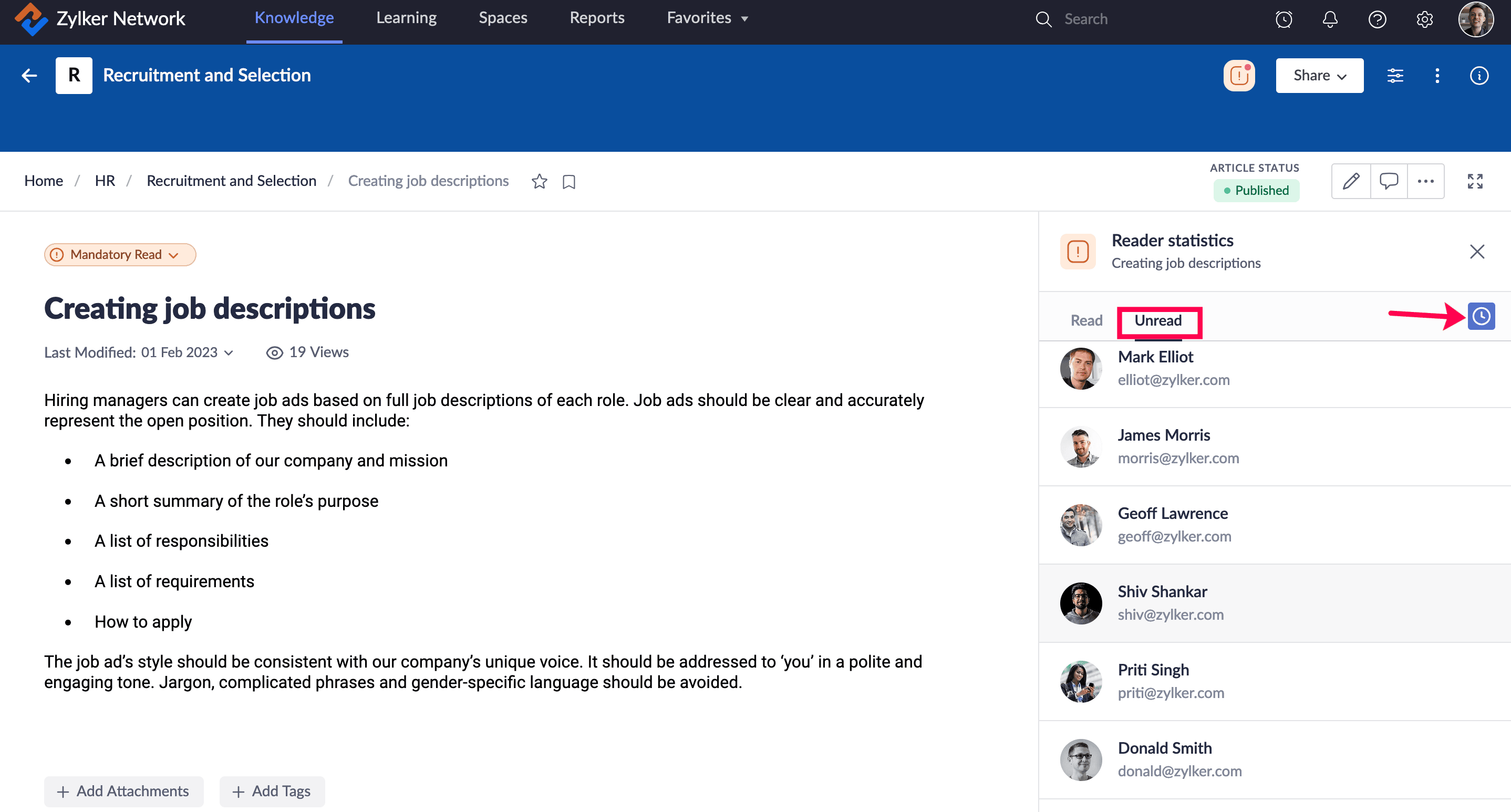Open the article comments icon
The width and height of the screenshot is (1511, 812).
click(1389, 181)
